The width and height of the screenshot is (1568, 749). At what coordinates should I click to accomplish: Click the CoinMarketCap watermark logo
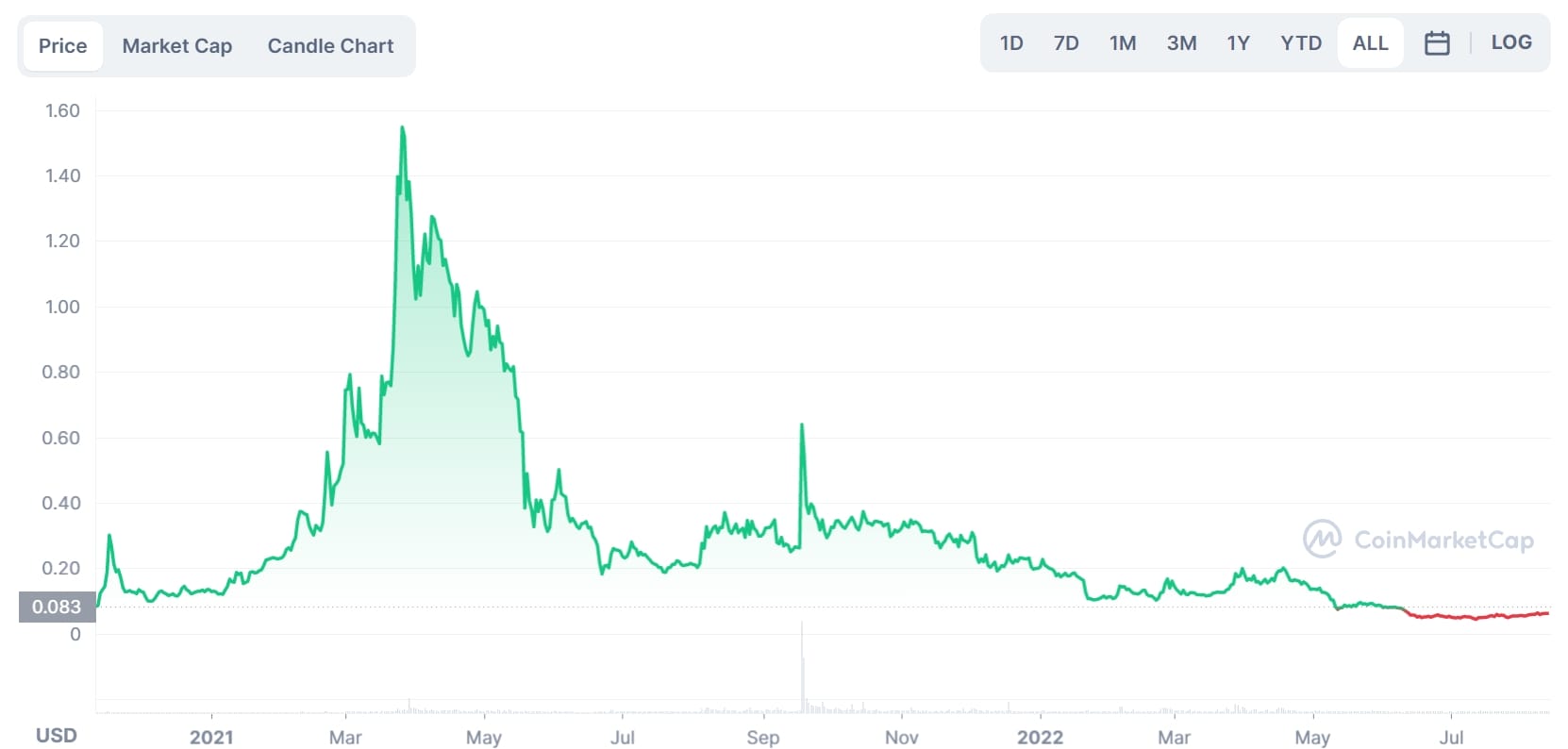(1418, 540)
